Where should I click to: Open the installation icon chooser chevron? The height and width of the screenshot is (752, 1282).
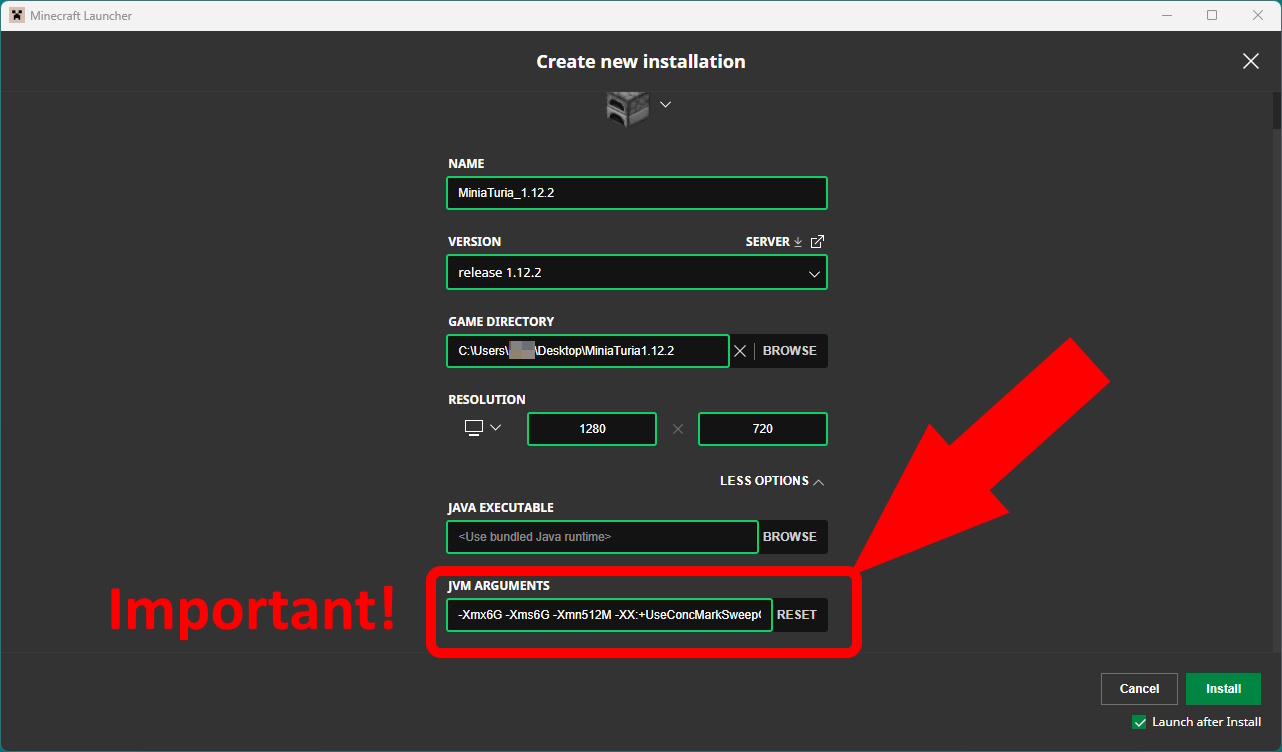[x=665, y=104]
